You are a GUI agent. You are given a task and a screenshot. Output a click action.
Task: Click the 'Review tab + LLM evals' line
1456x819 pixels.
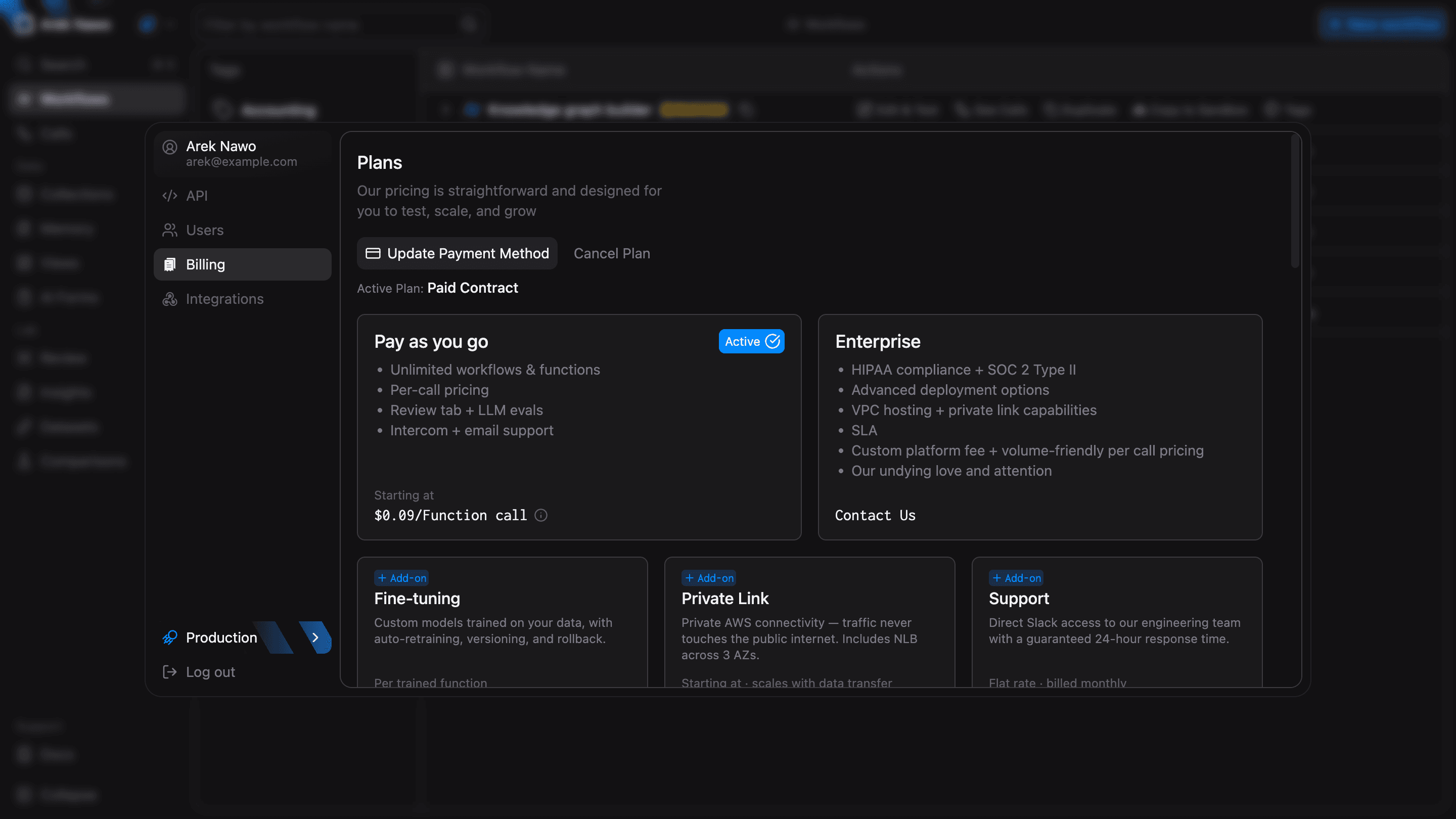tap(466, 411)
